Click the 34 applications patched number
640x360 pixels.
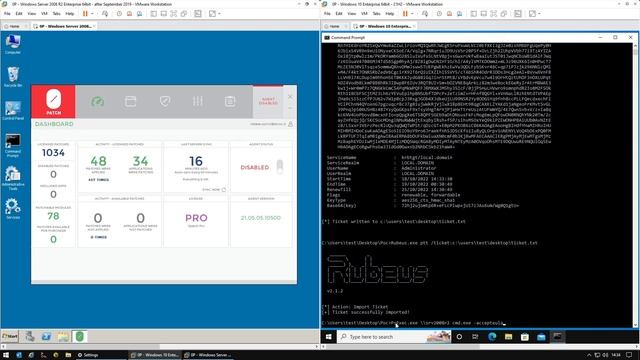[140, 161]
